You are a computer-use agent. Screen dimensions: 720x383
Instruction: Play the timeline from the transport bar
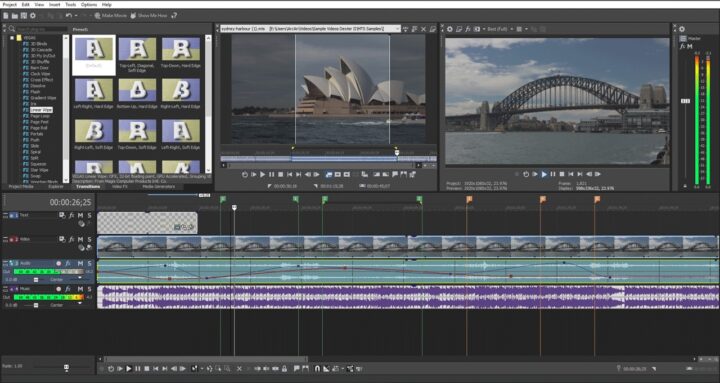point(129,369)
